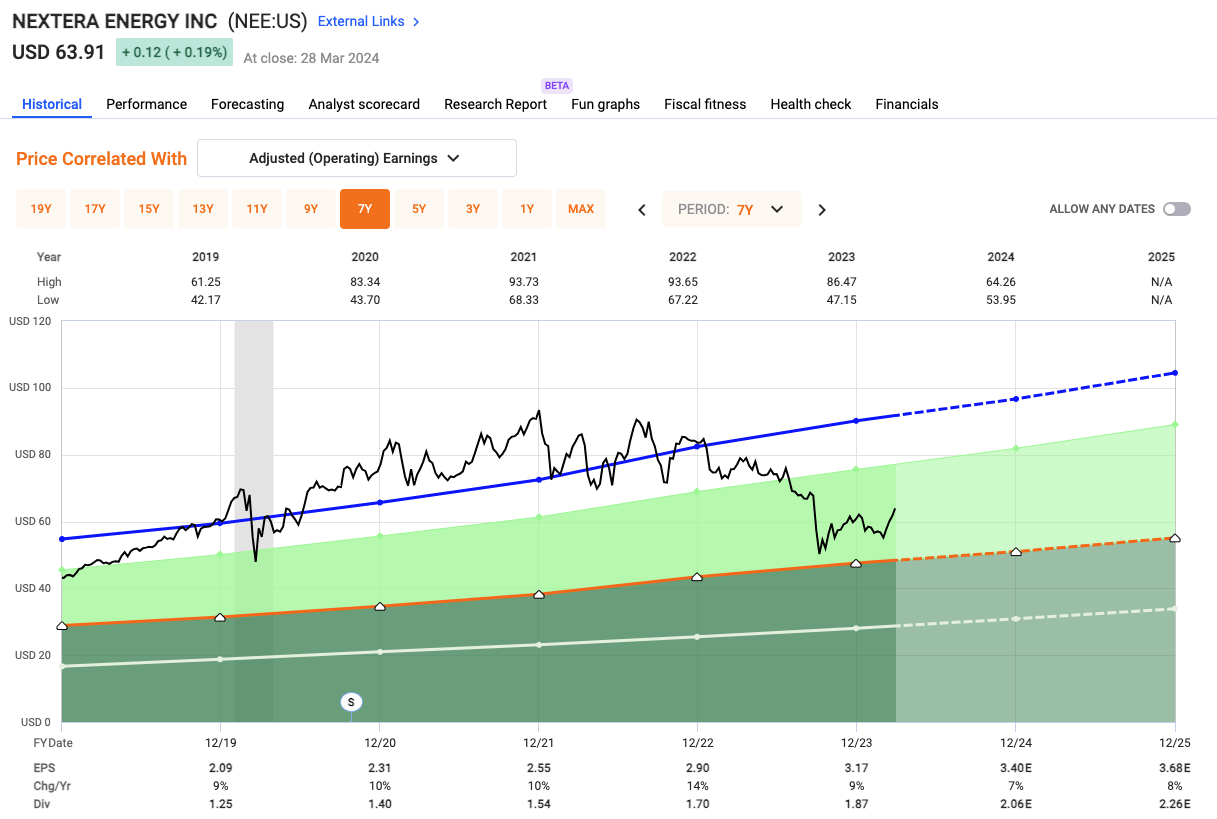1217x819 pixels.
Task: Open the PERIOD 7Y dropdown
Action: pos(732,209)
